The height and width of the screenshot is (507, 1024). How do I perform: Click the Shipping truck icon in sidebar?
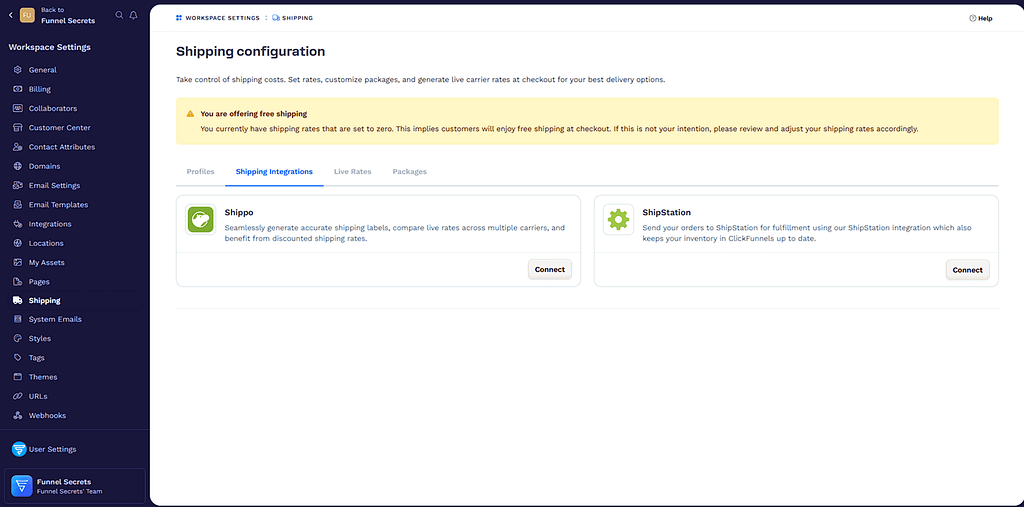(x=18, y=301)
